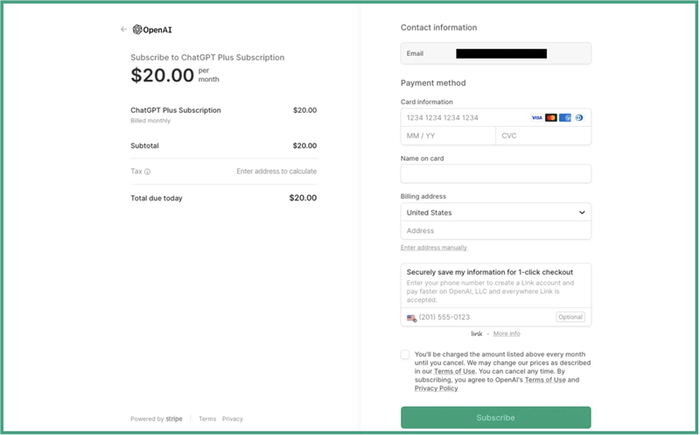The height and width of the screenshot is (435, 700).
Task: Click the card number field
Action: [x=460, y=118]
